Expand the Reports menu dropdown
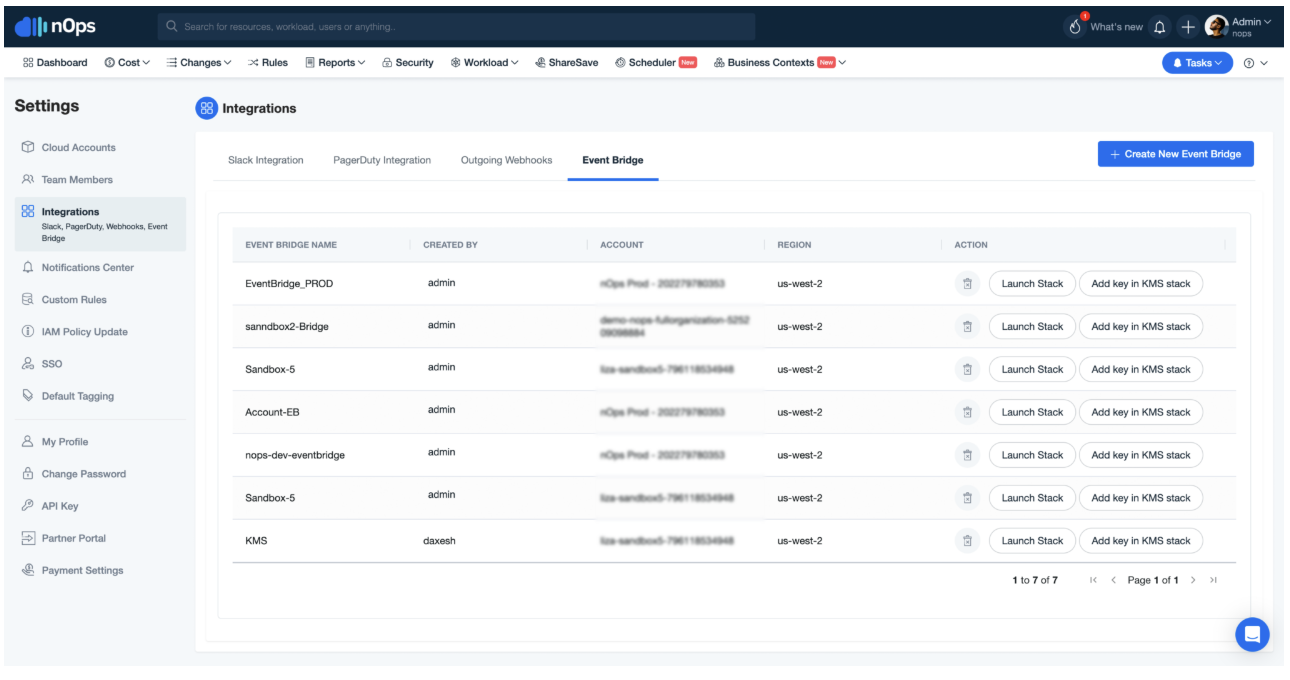The image size is (1290, 680). tap(335, 63)
